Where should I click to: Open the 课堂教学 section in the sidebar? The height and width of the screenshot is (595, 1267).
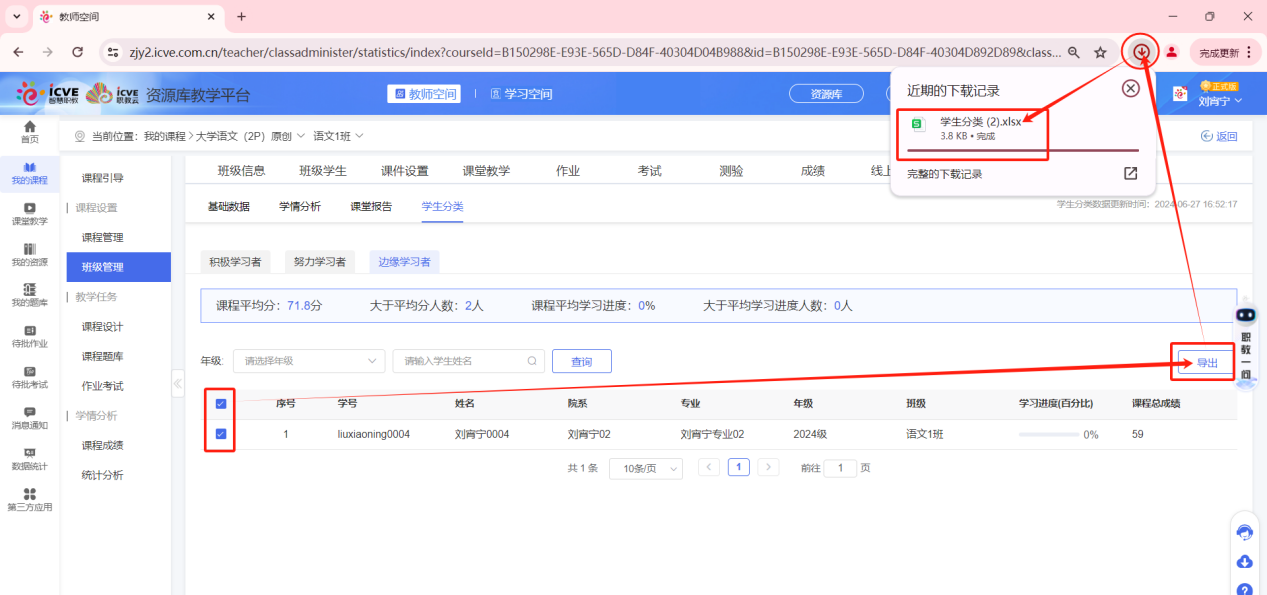click(30, 214)
